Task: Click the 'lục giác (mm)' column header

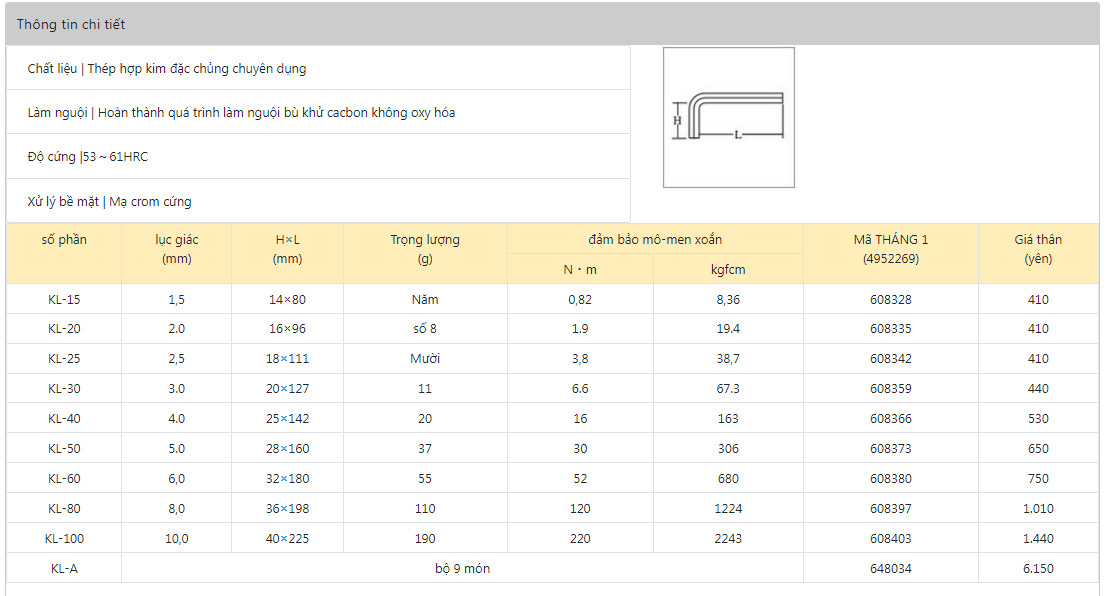Action: 176,249
